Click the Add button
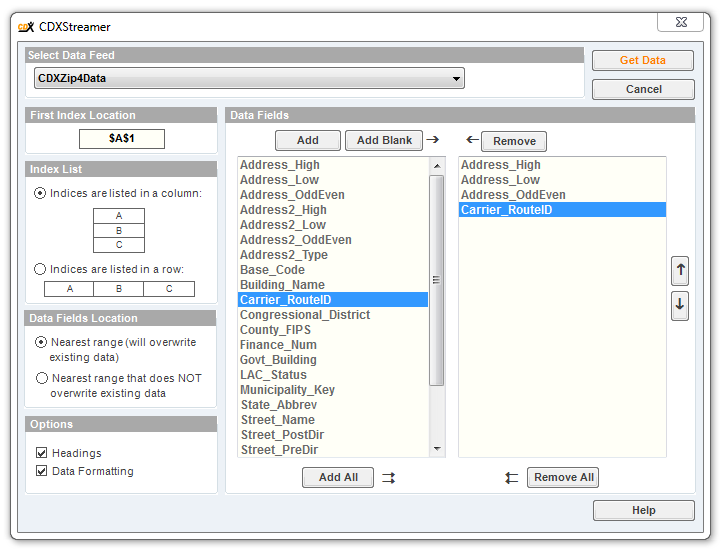The image size is (726, 557). pos(308,140)
